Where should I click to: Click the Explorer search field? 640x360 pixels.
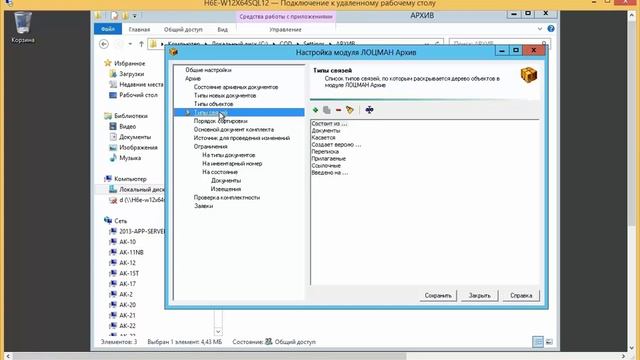[500, 43]
